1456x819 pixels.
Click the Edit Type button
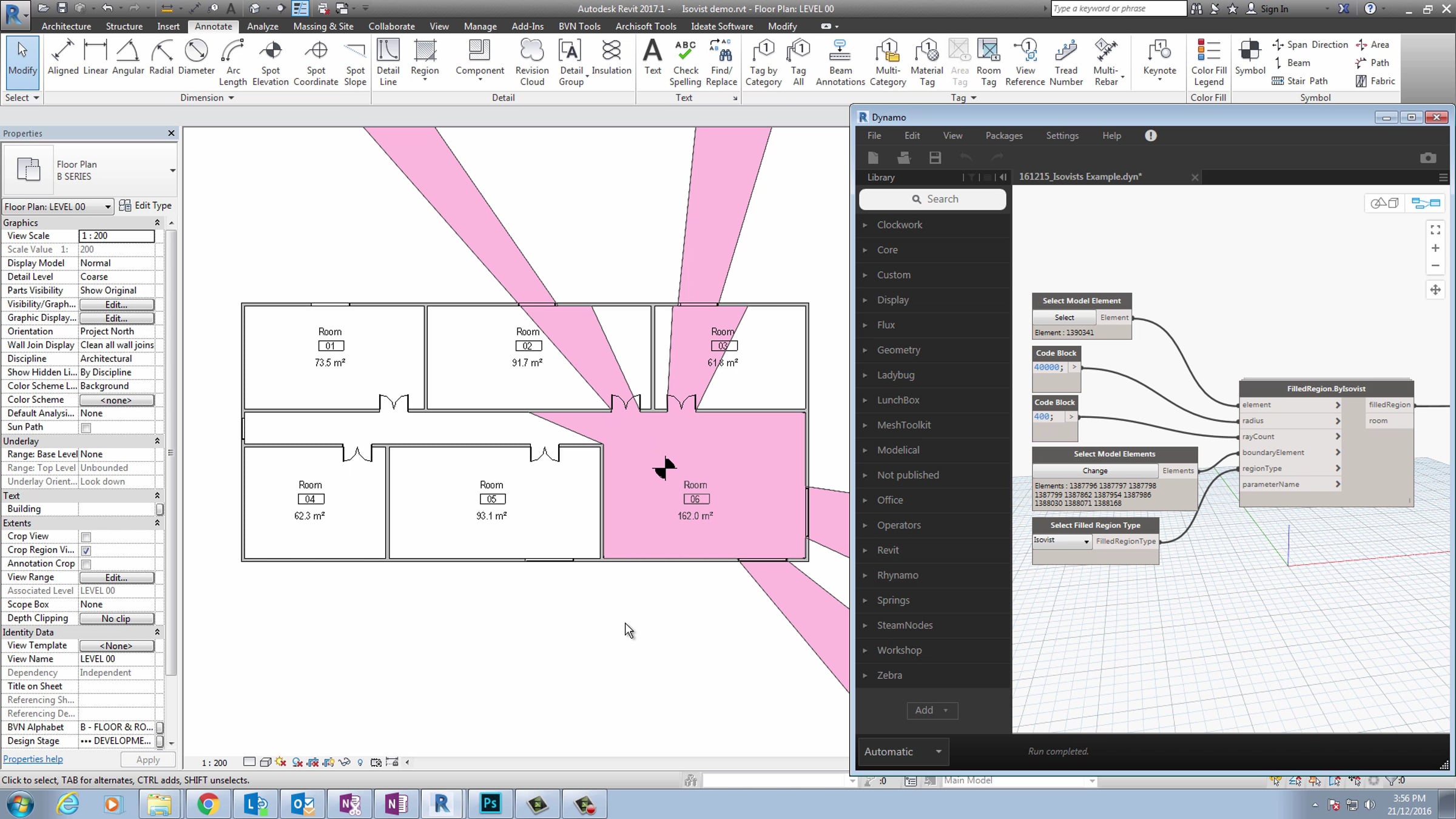coord(146,206)
